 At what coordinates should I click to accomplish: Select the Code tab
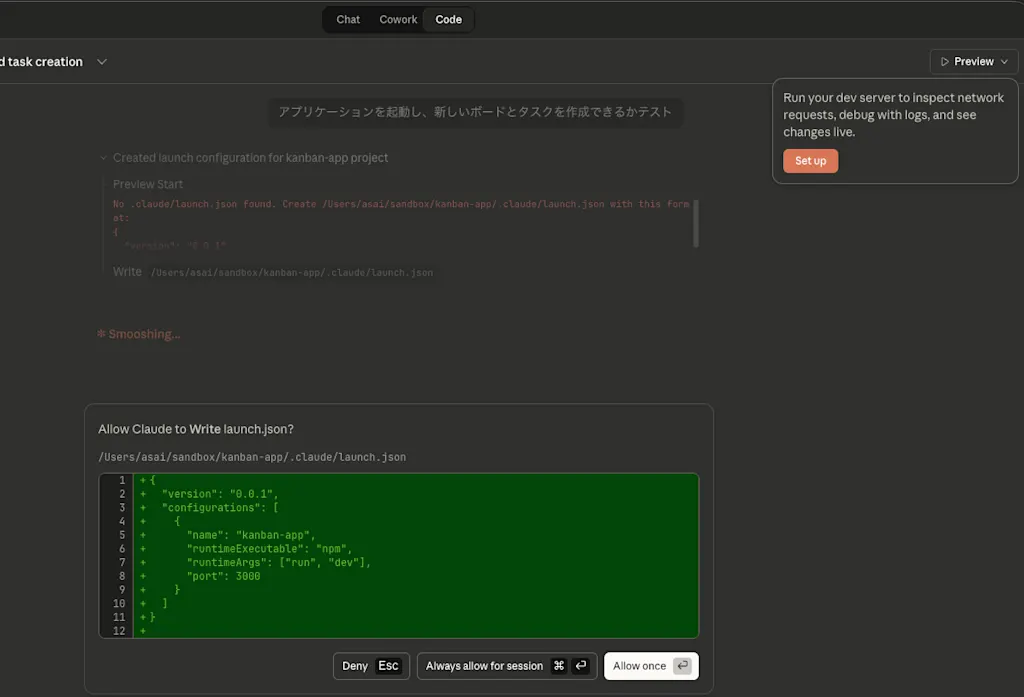[448, 20]
